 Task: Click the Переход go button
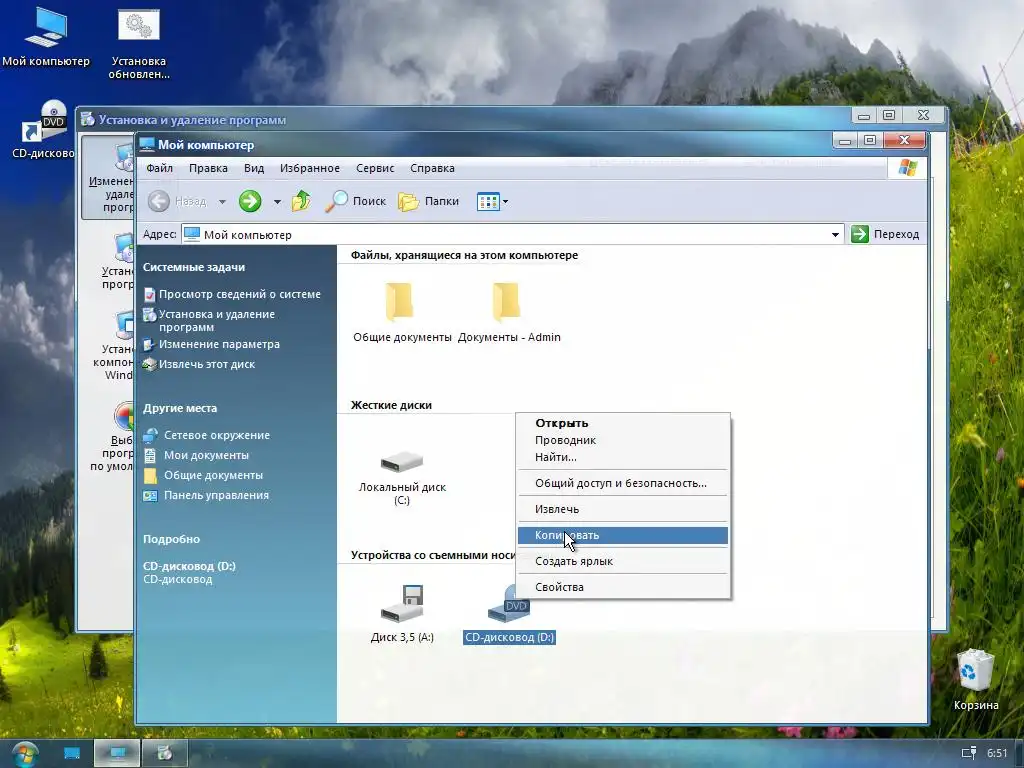pyautogui.click(x=886, y=234)
